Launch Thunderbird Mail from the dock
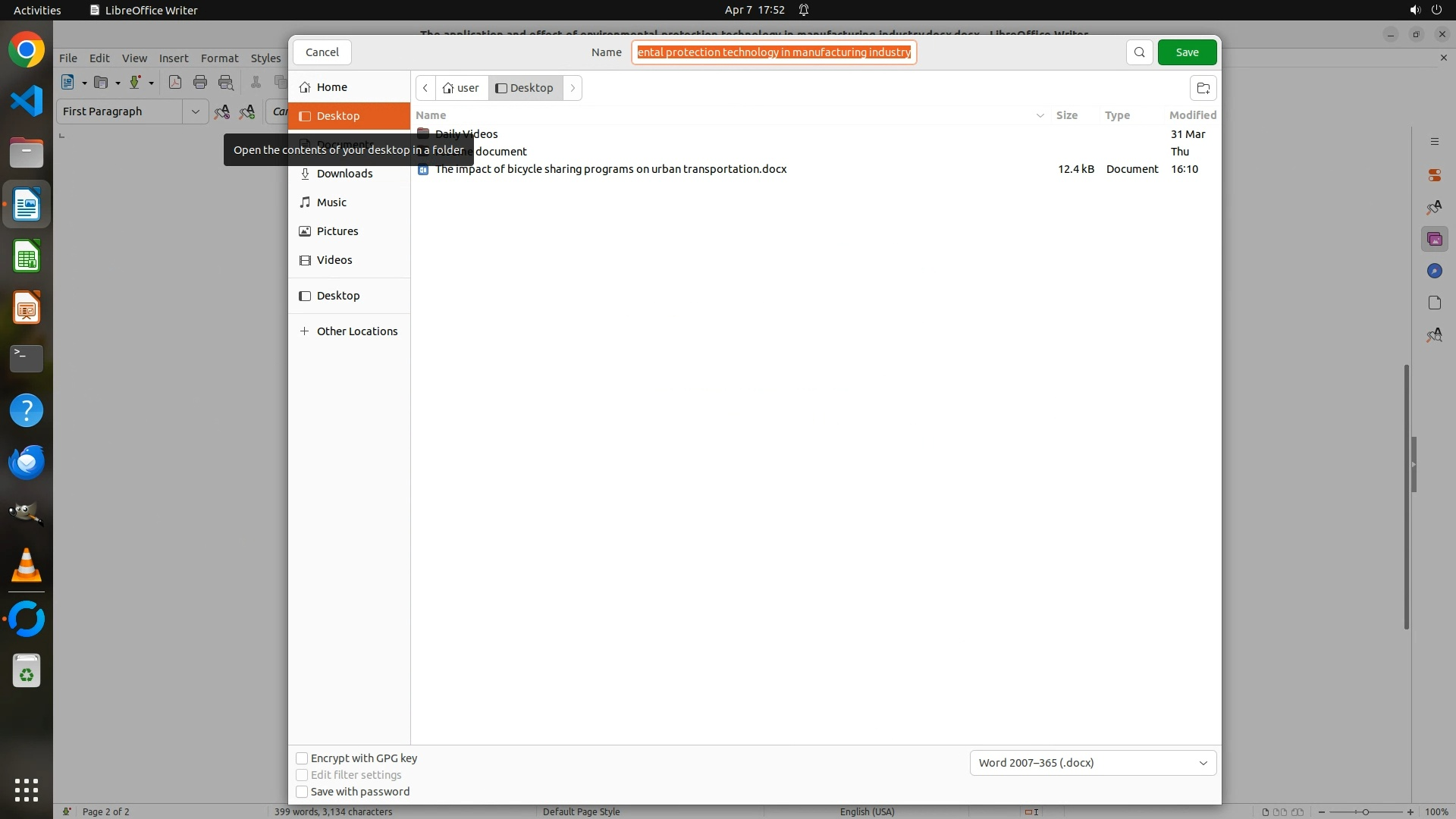This screenshot has width=1456, height=819. pos(27,462)
